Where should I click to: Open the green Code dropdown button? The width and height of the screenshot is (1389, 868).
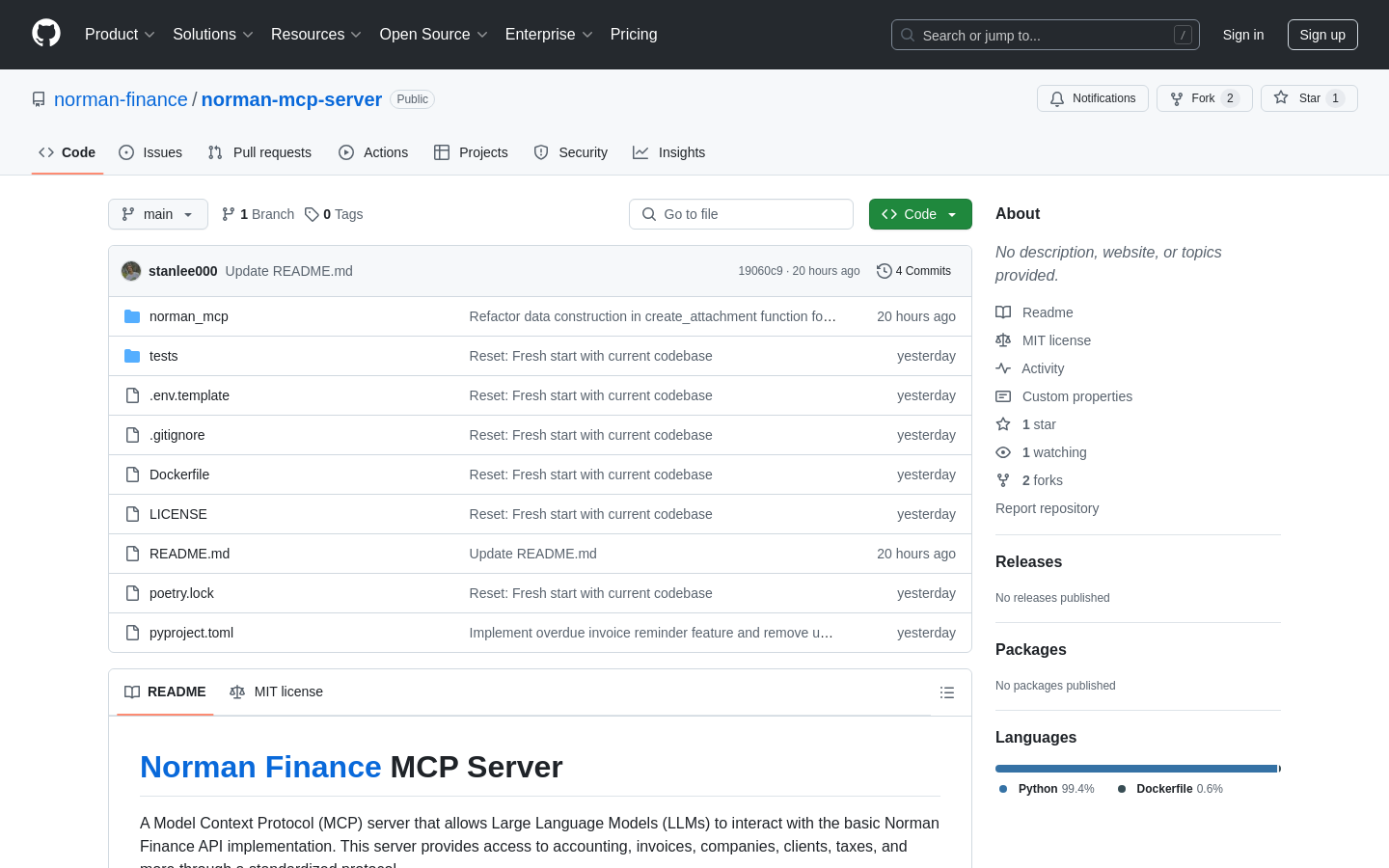pyautogui.click(x=920, y=214)
